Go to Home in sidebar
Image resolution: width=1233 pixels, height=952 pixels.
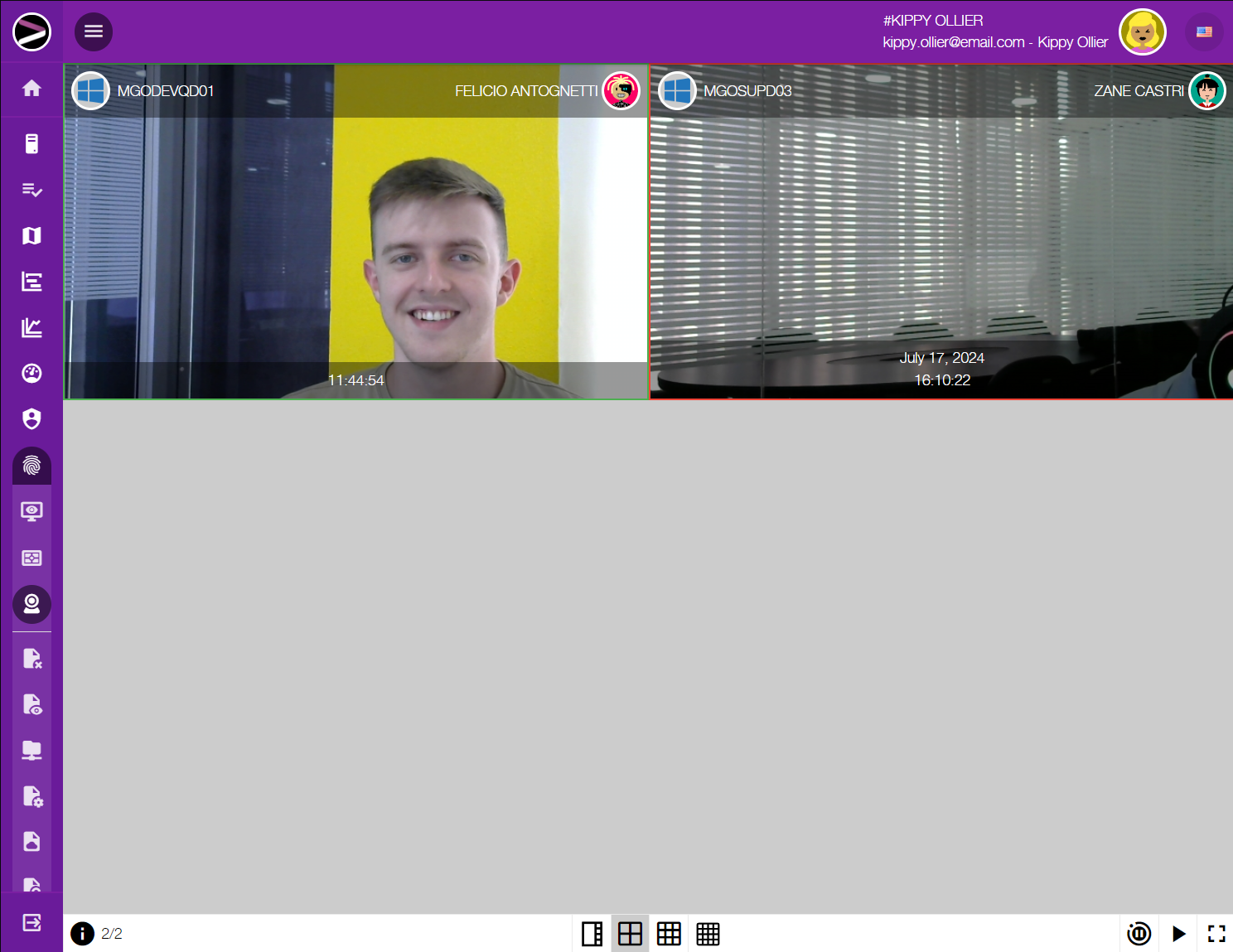pos(31,88)
